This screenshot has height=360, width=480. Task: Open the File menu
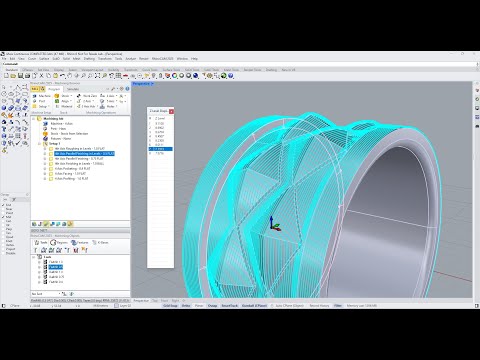point(4,59)
